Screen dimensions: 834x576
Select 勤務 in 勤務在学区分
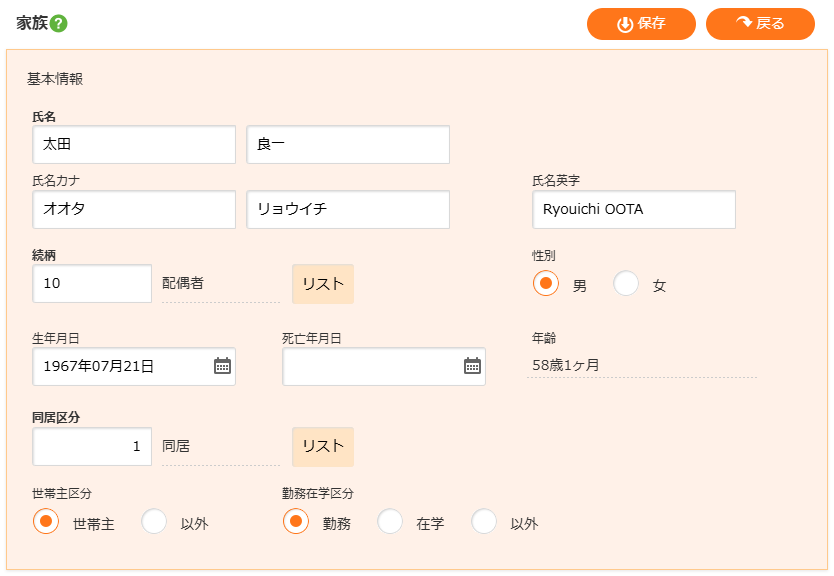(x=296, y=521)
